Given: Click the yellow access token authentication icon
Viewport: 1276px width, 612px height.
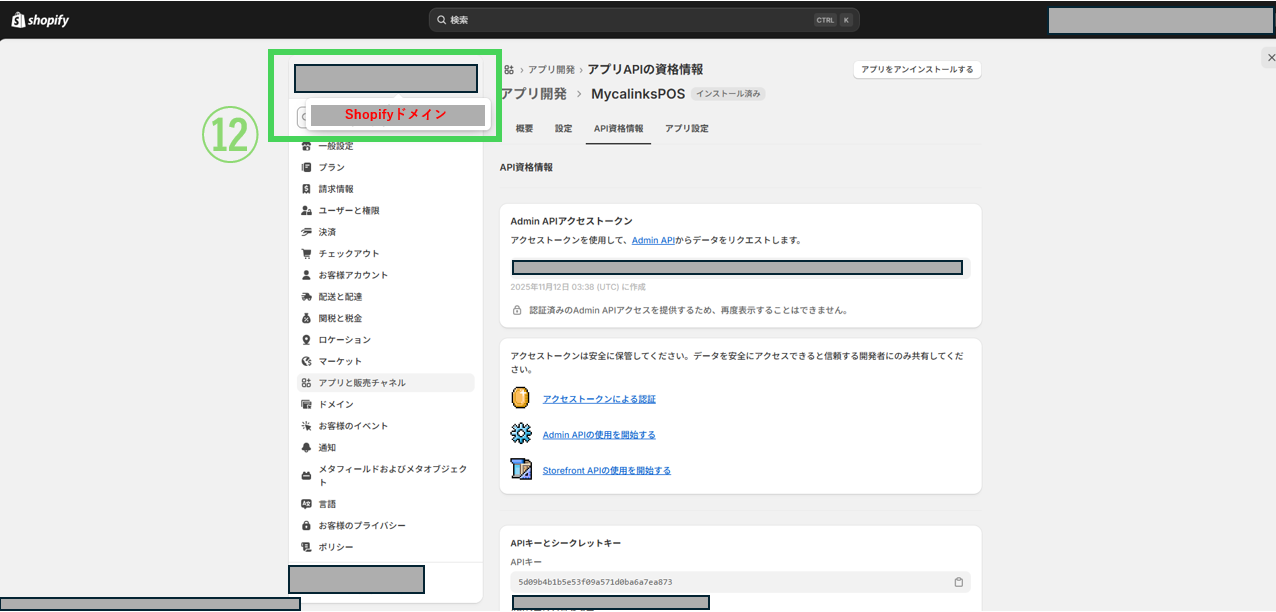Looking at the screenshot, I should point(520,398).
